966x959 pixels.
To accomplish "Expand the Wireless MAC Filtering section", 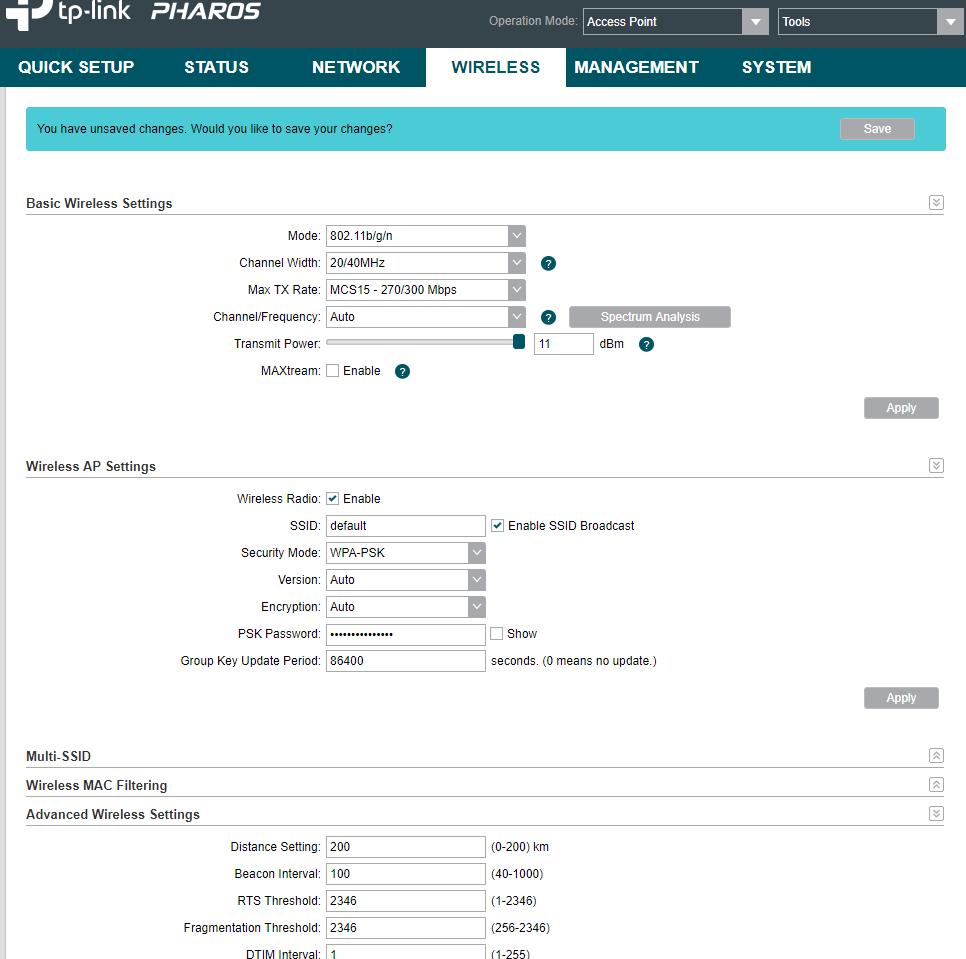I will 936,785.
